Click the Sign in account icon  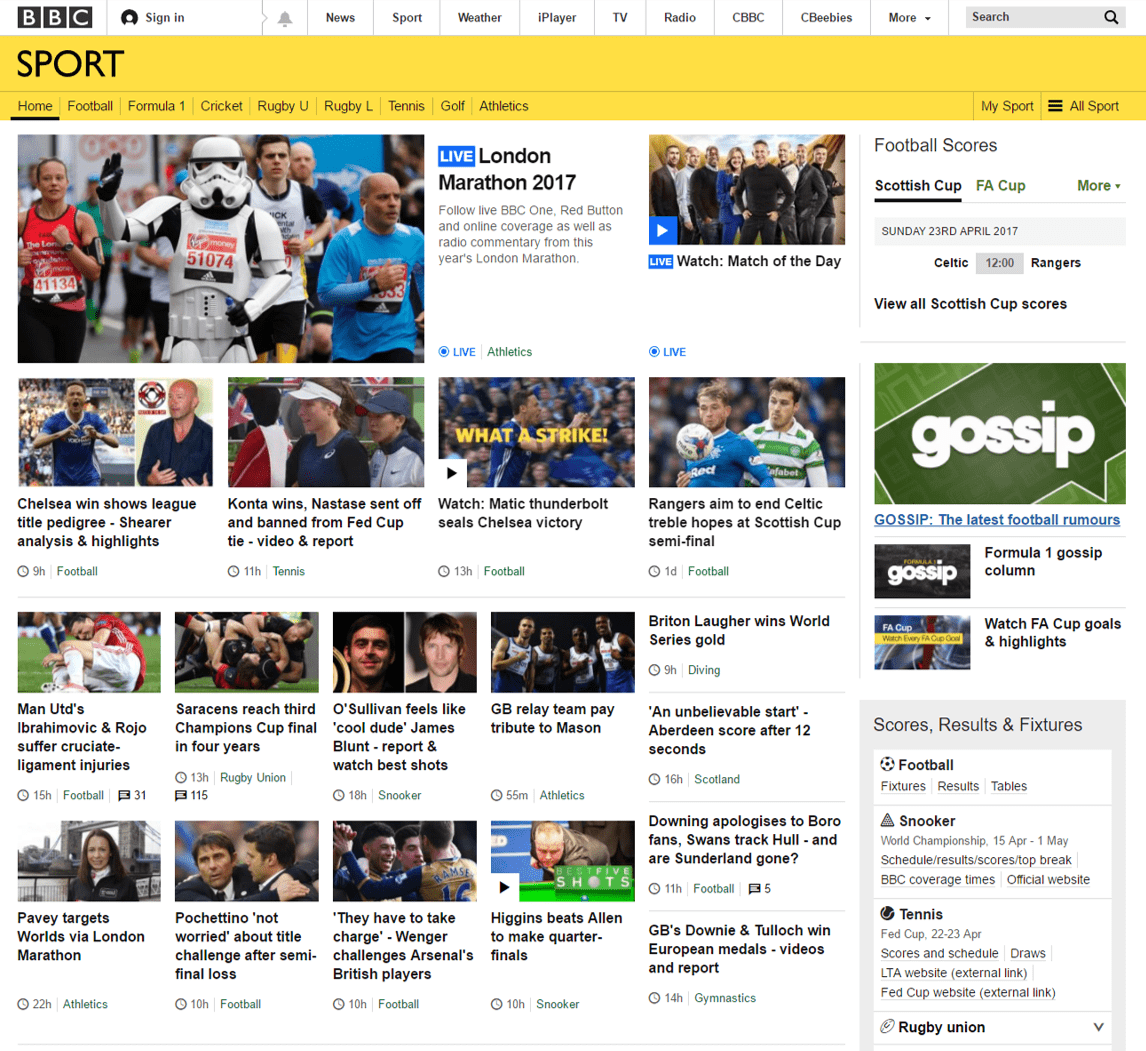(x=129, y=18)
